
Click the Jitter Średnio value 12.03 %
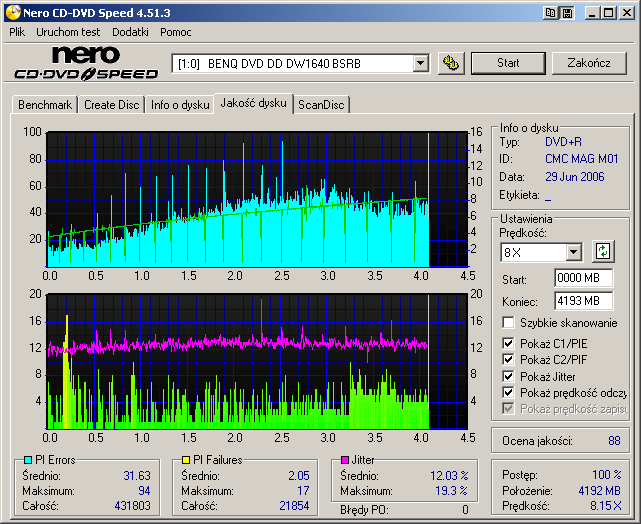[449, 475]
